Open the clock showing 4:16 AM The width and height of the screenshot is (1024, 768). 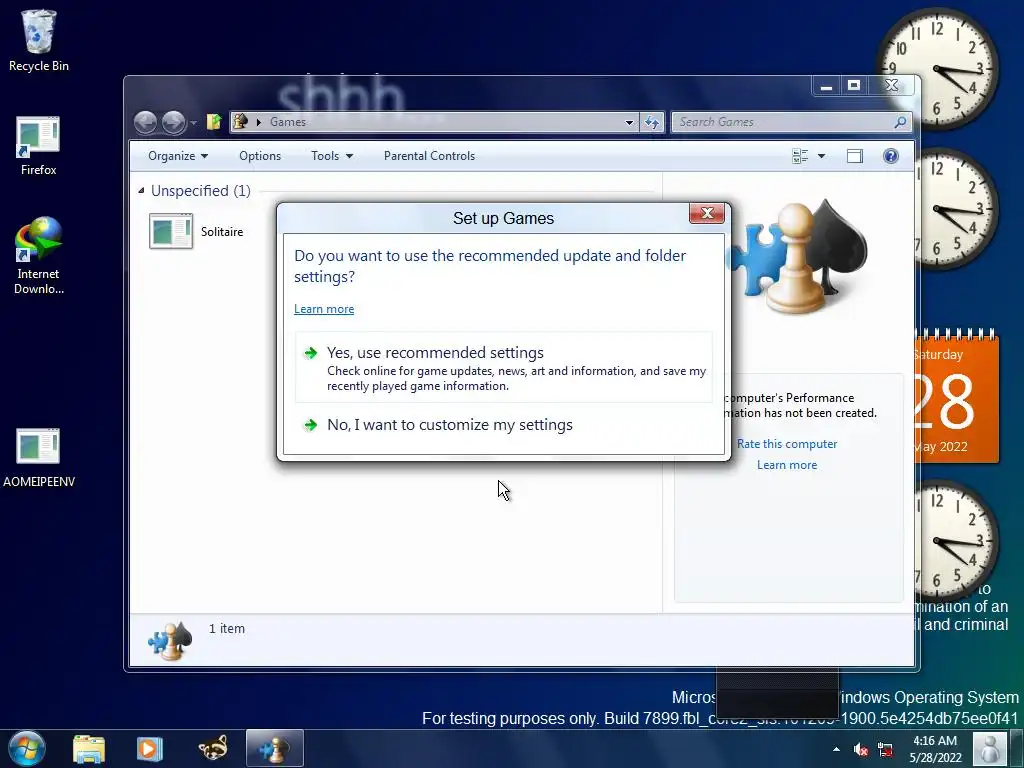coord(935,749)
